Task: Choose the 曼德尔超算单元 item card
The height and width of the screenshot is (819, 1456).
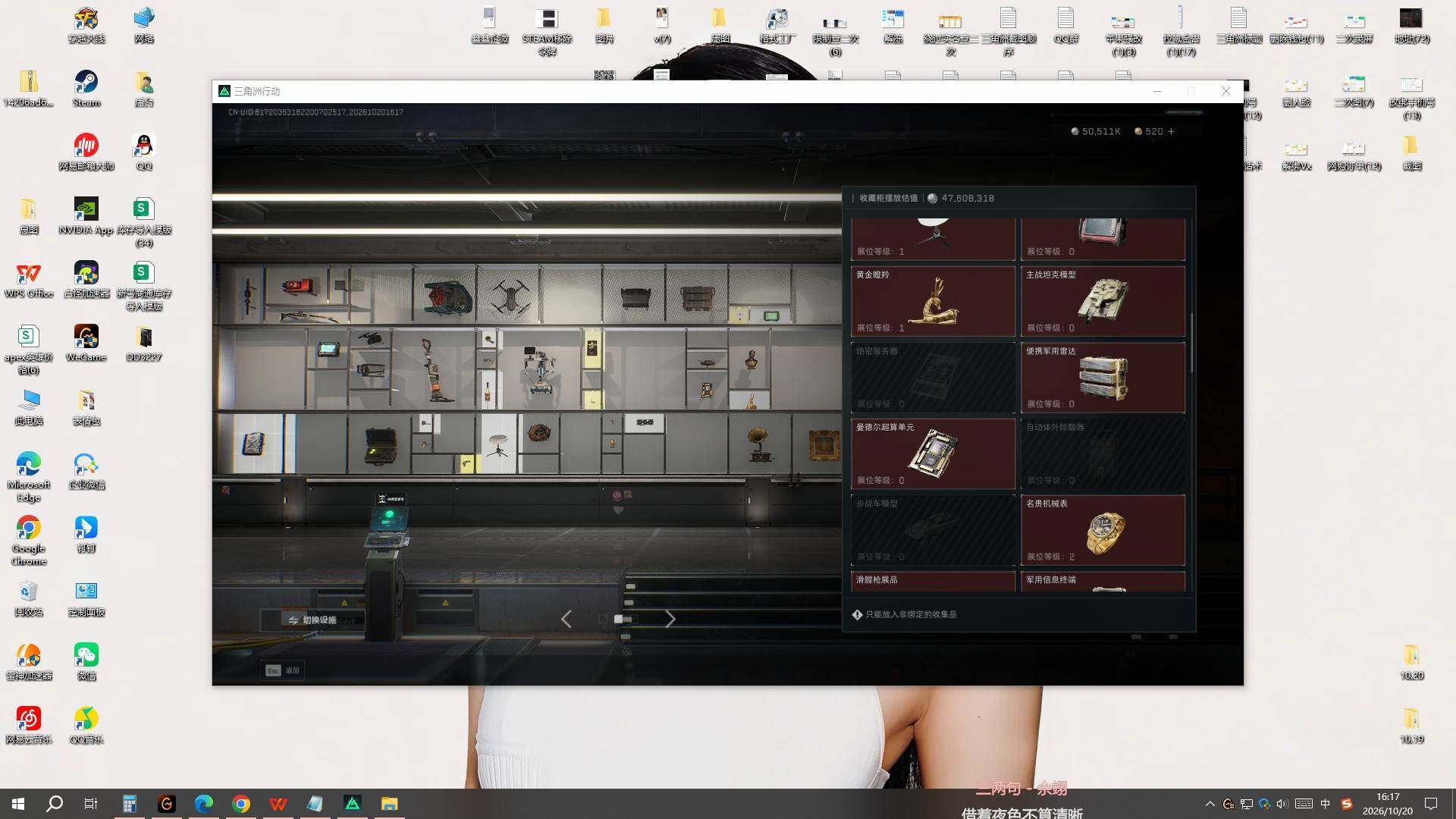Action: 933,453
